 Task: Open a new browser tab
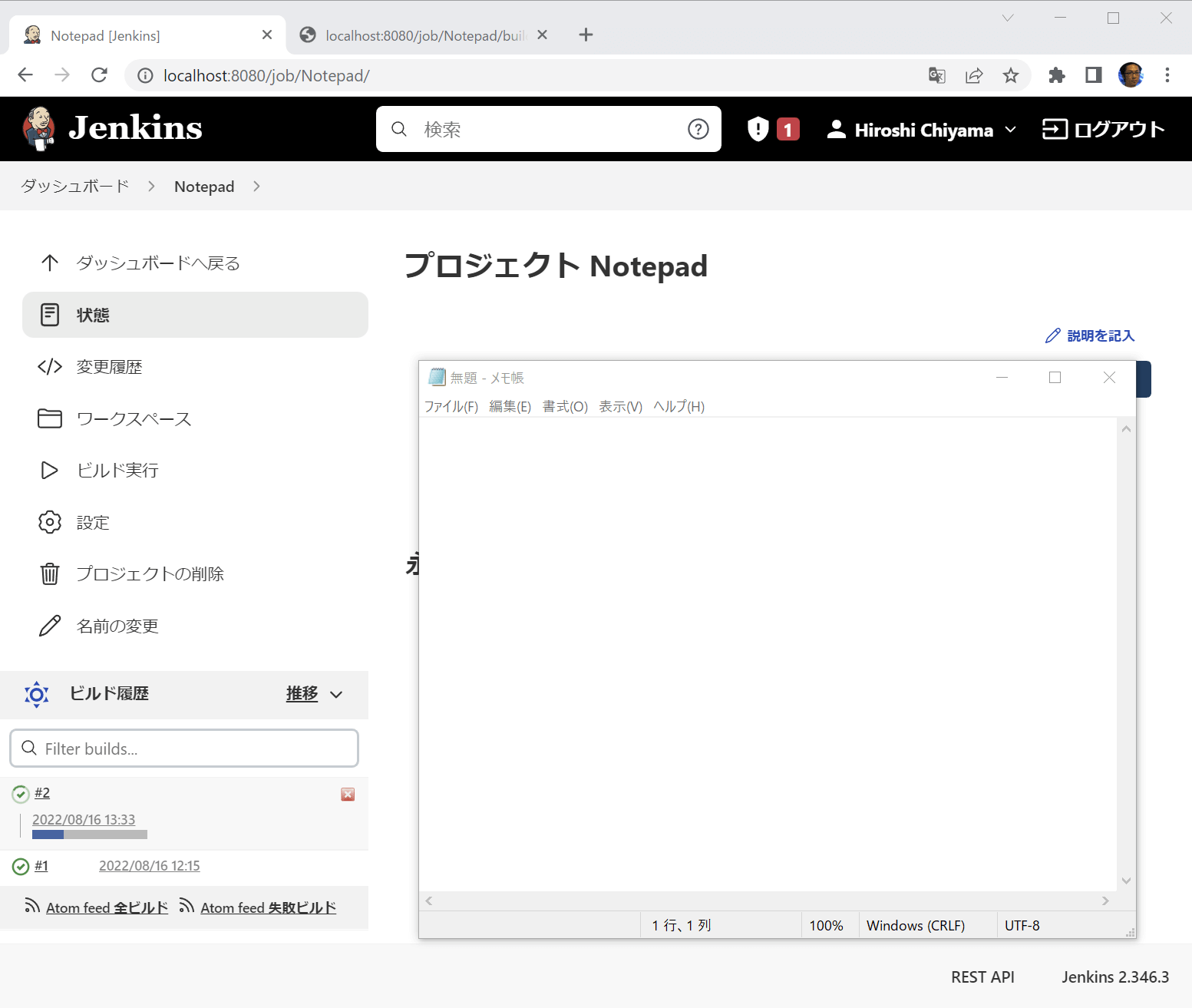click(586, 35)
